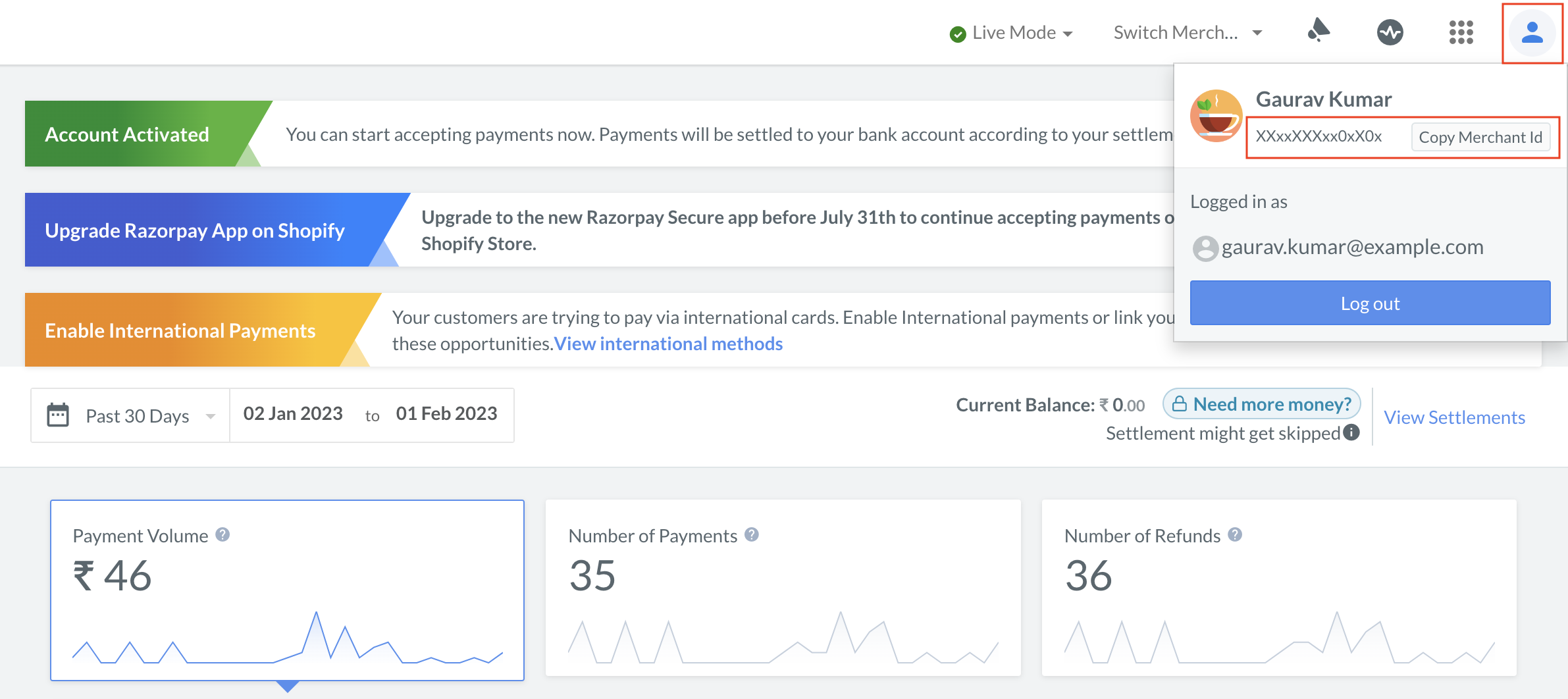Image resolution: width=1568 pixels, height=699 pixels.
Task: Click the Number of Payments help icon
Action: [x=752, y=534]
